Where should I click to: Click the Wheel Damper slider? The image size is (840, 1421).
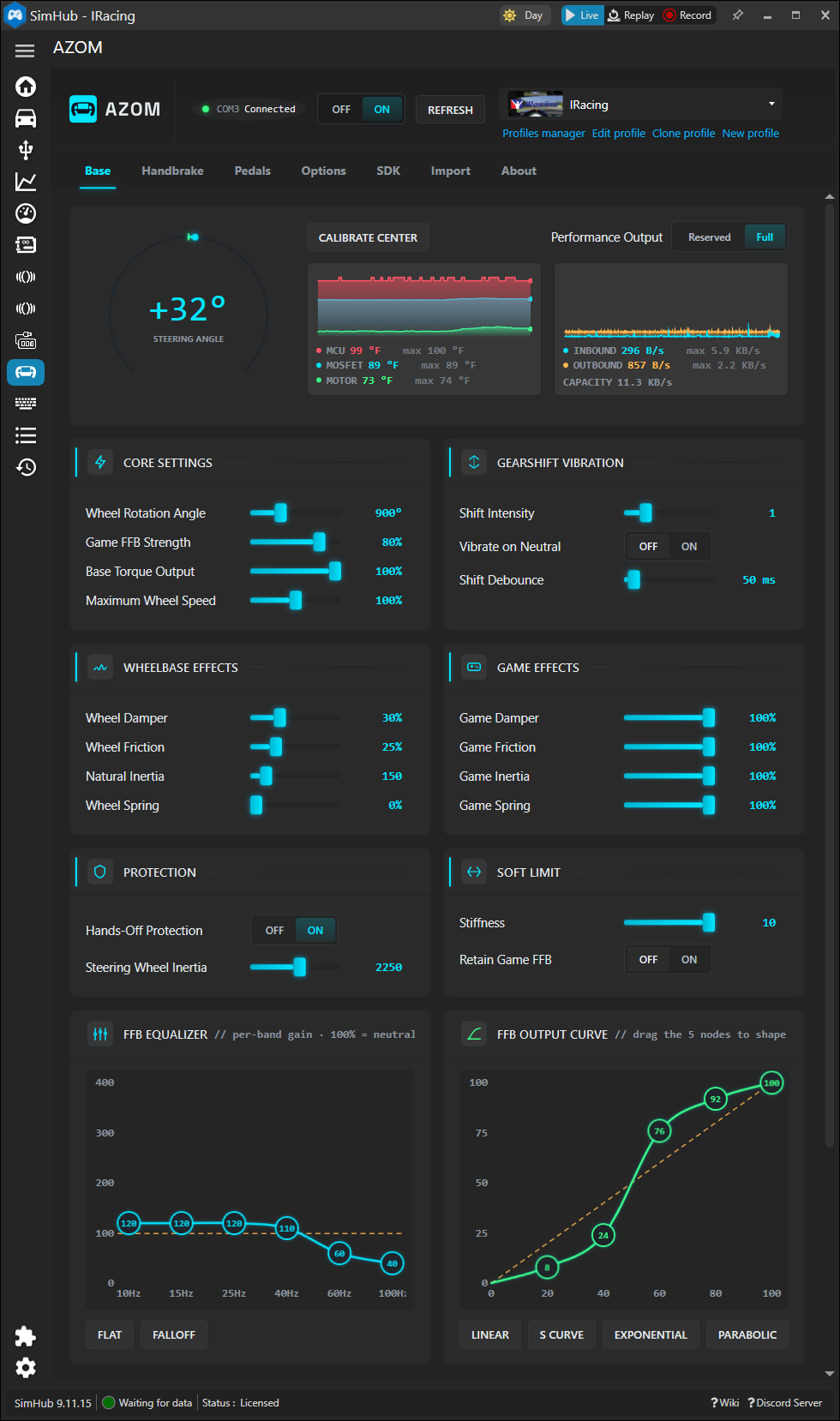(296, 717)
